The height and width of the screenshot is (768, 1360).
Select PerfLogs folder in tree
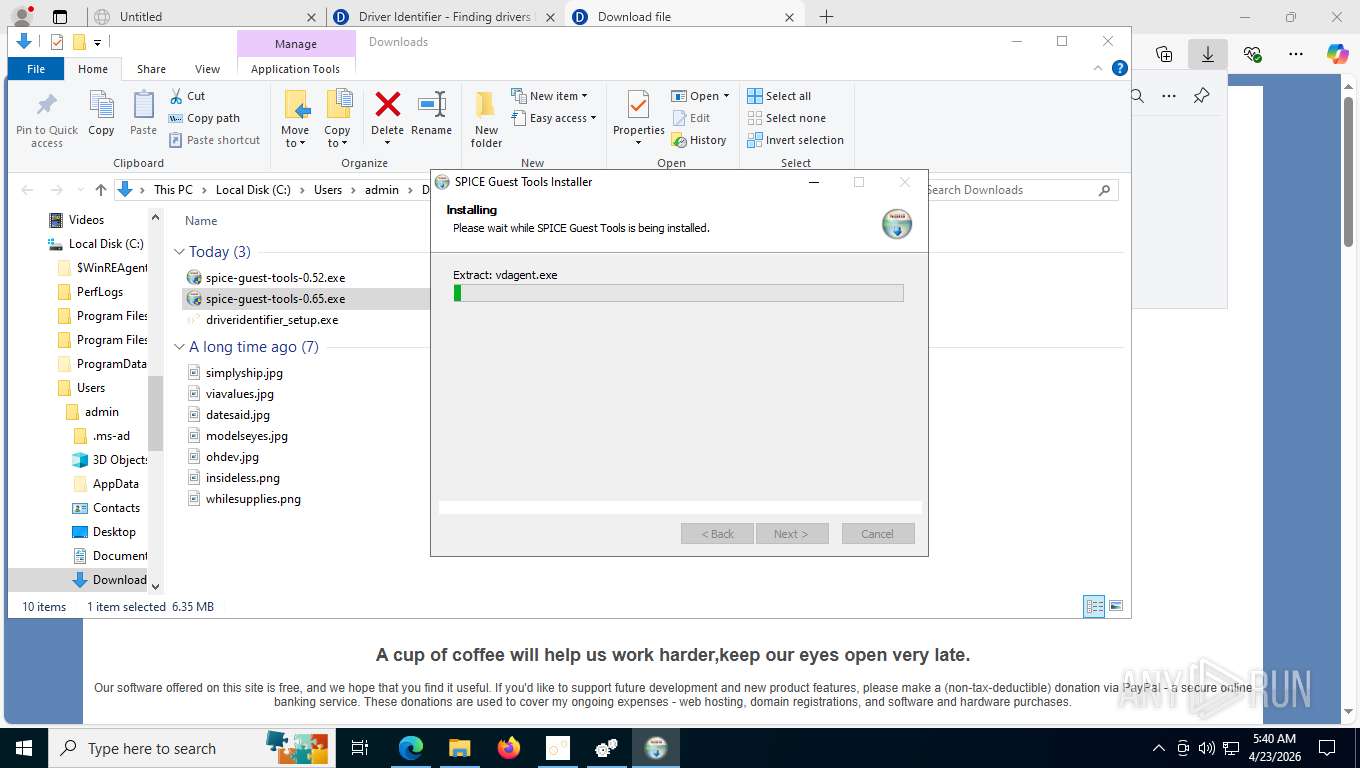point(100,292)
